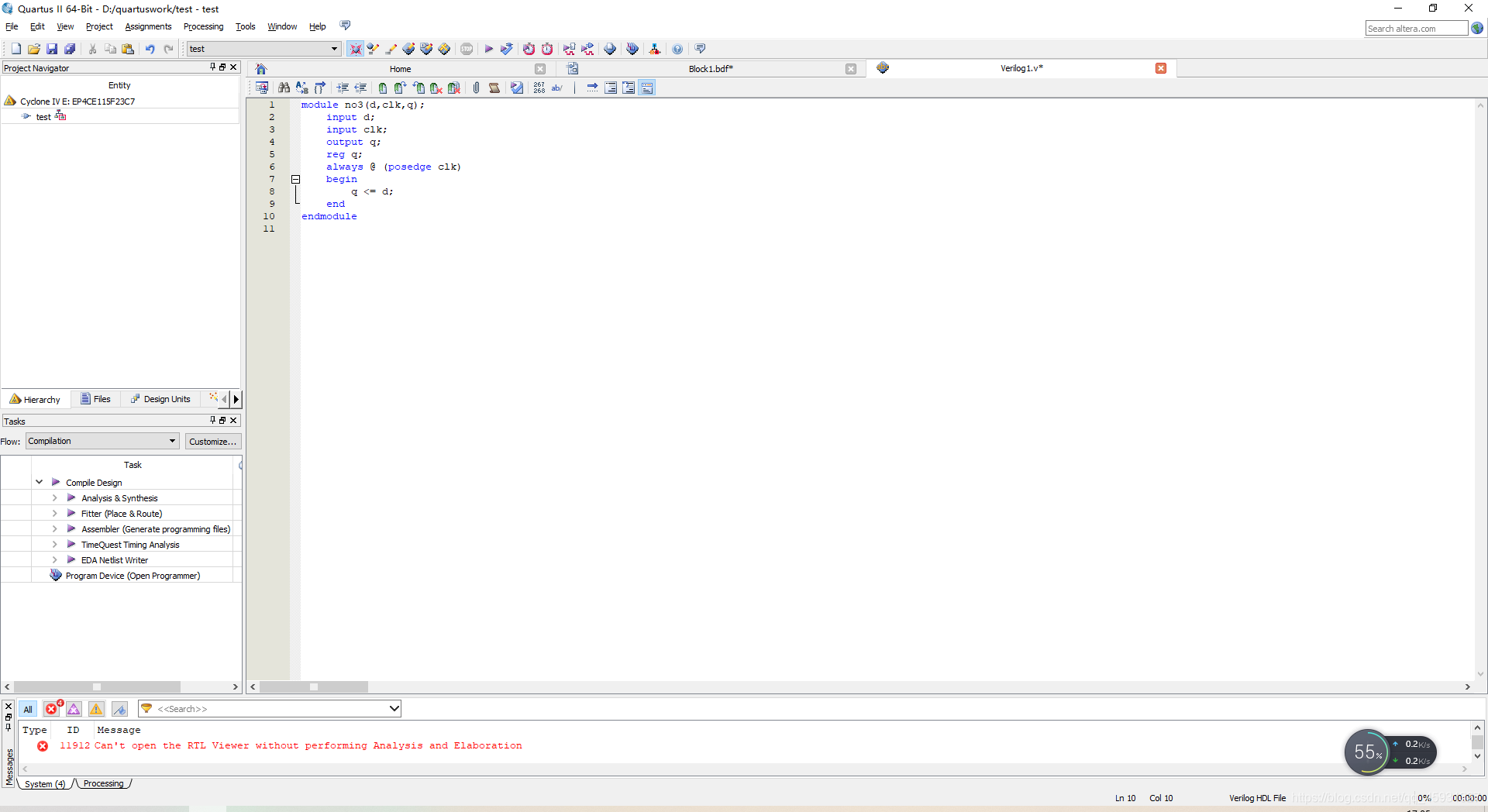Image resolution: width=1488 pixels, height=812 pixels.
Task: Expand the Analysis & Synthesis task
Action: 54,498
